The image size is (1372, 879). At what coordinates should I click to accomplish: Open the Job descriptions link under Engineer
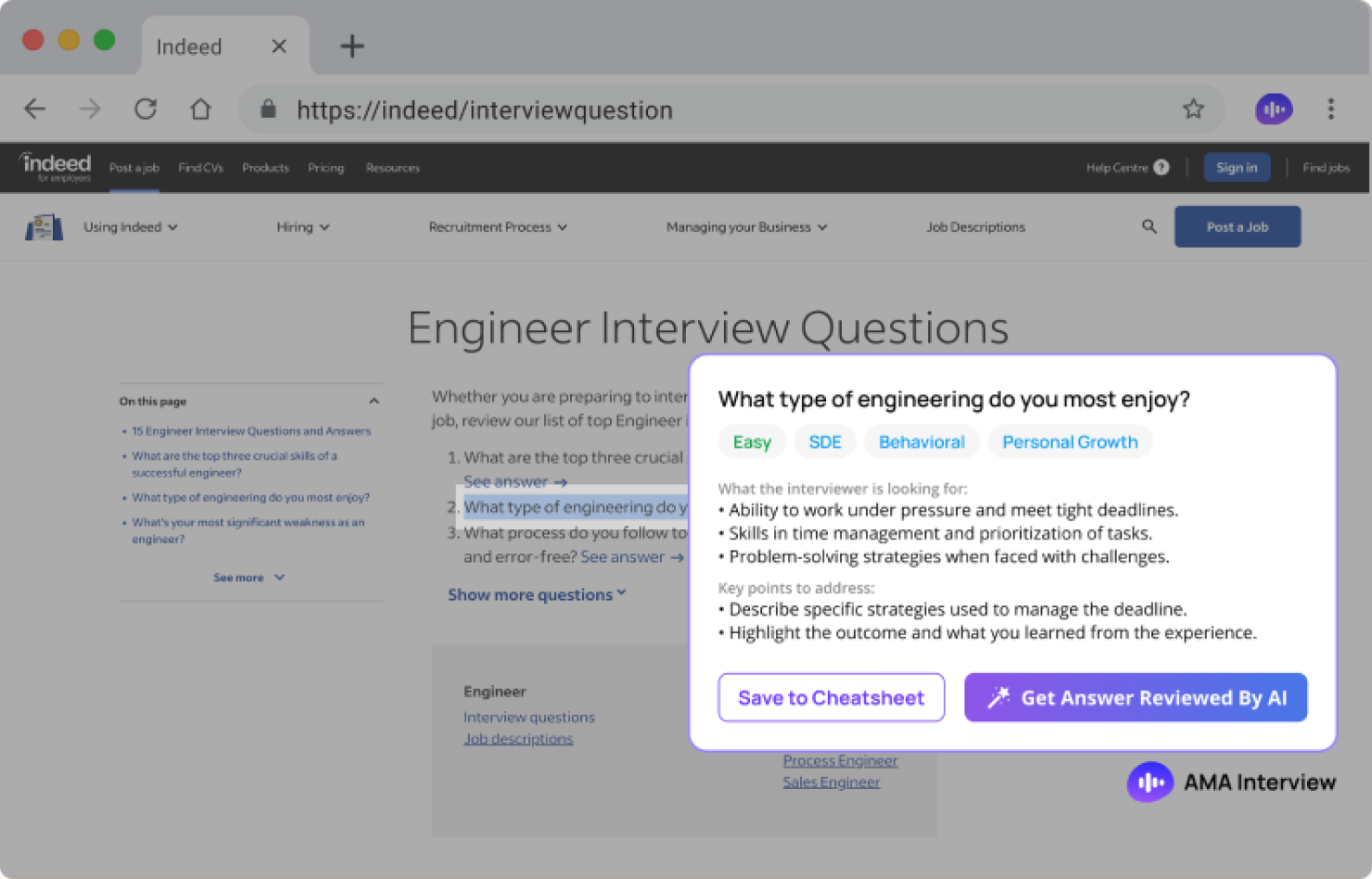click(x=518, y=739)
